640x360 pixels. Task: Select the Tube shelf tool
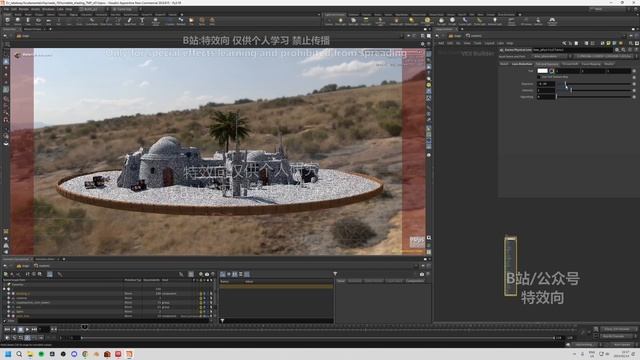(x=28, y=21)
